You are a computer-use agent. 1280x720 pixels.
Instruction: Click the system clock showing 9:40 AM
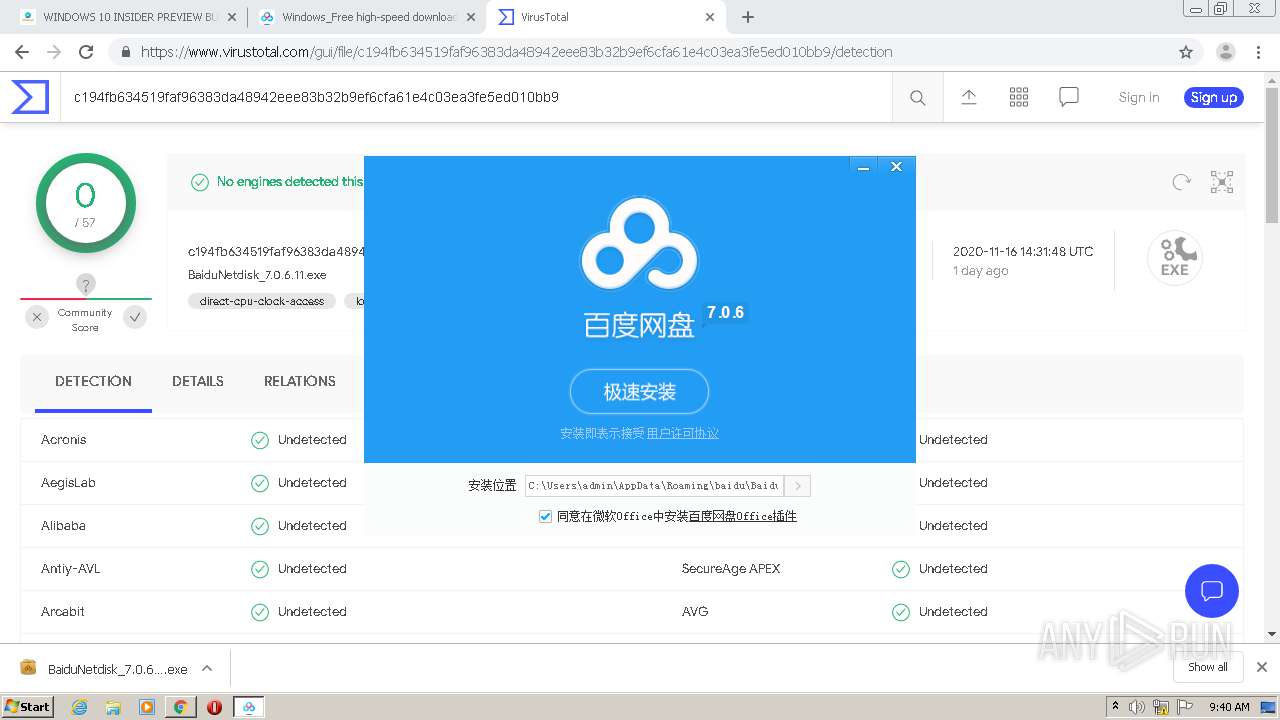pyautogui.click(x=1229, y=707)
